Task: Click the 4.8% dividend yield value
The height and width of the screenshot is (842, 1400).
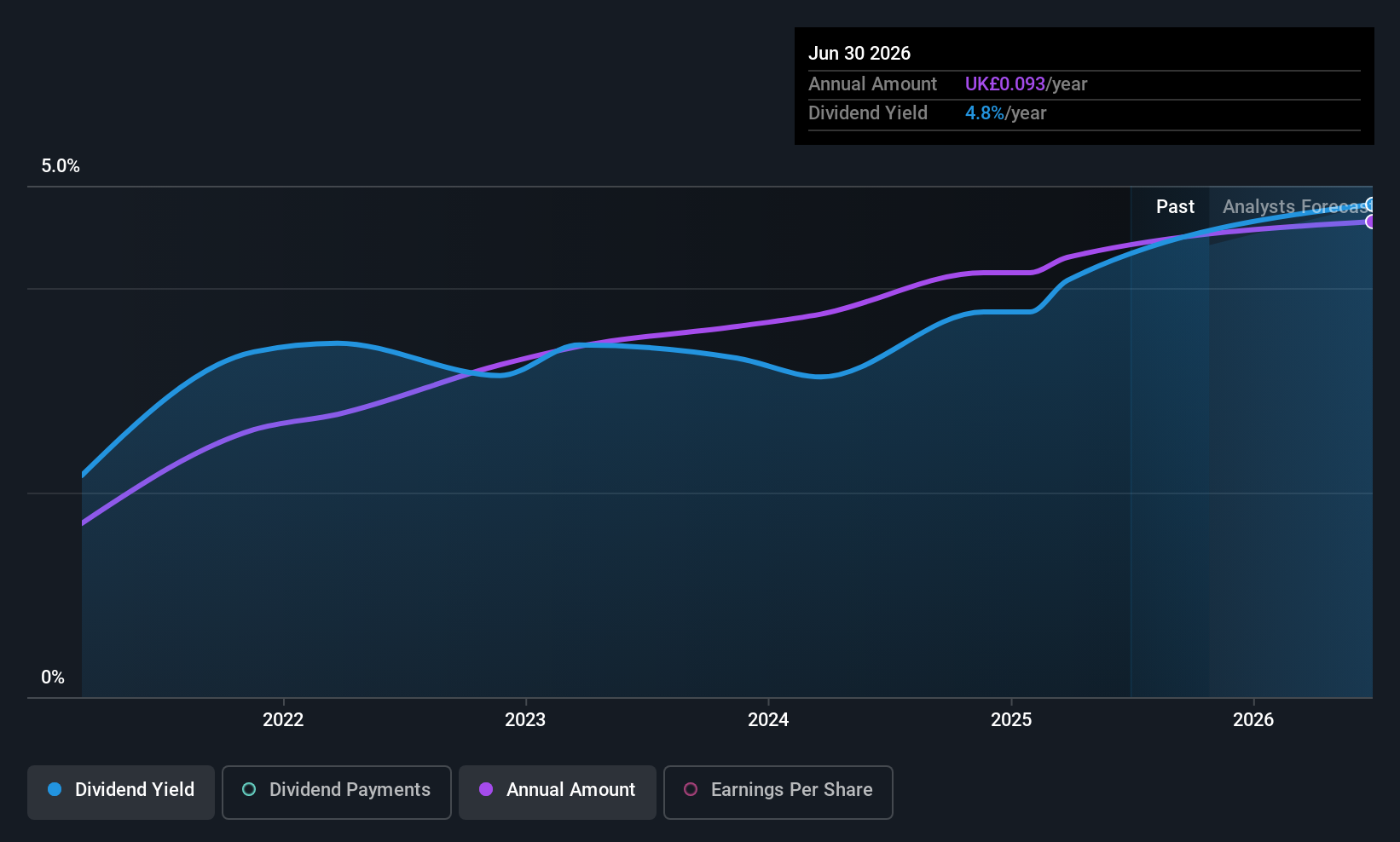Action: point(984,112)
